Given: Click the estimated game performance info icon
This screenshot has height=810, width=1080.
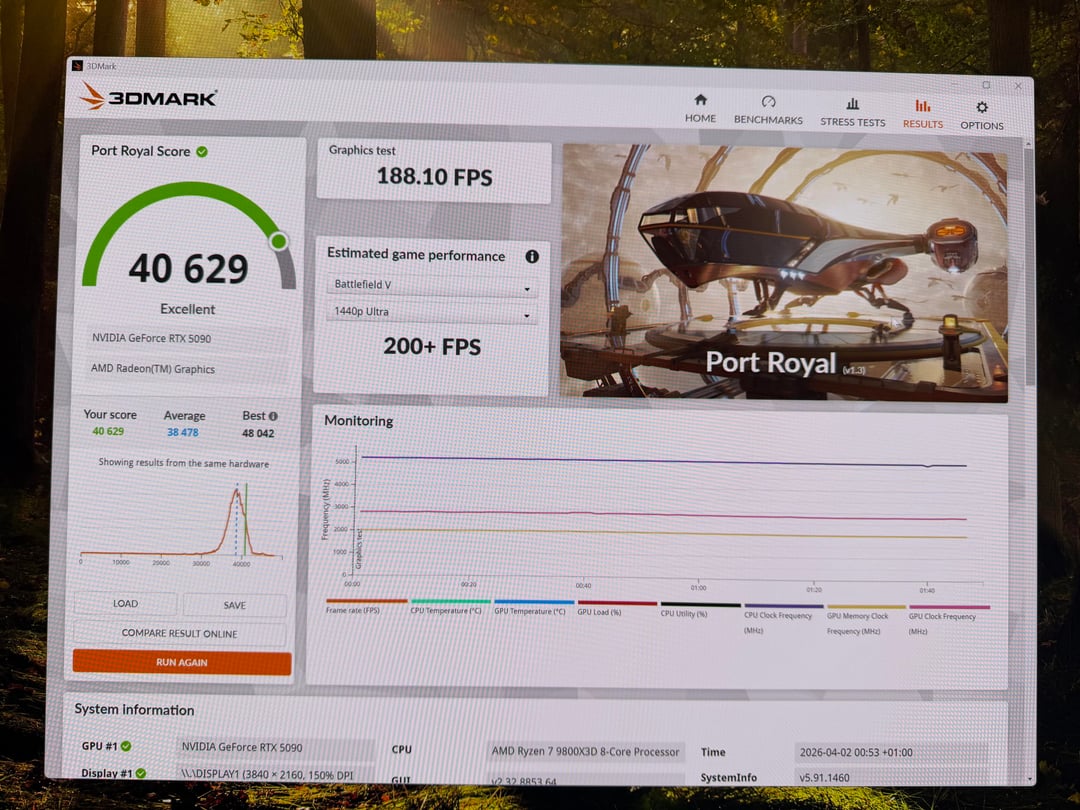Looking at the screenshot, I should pyautogui.click(x=532, y=256).
